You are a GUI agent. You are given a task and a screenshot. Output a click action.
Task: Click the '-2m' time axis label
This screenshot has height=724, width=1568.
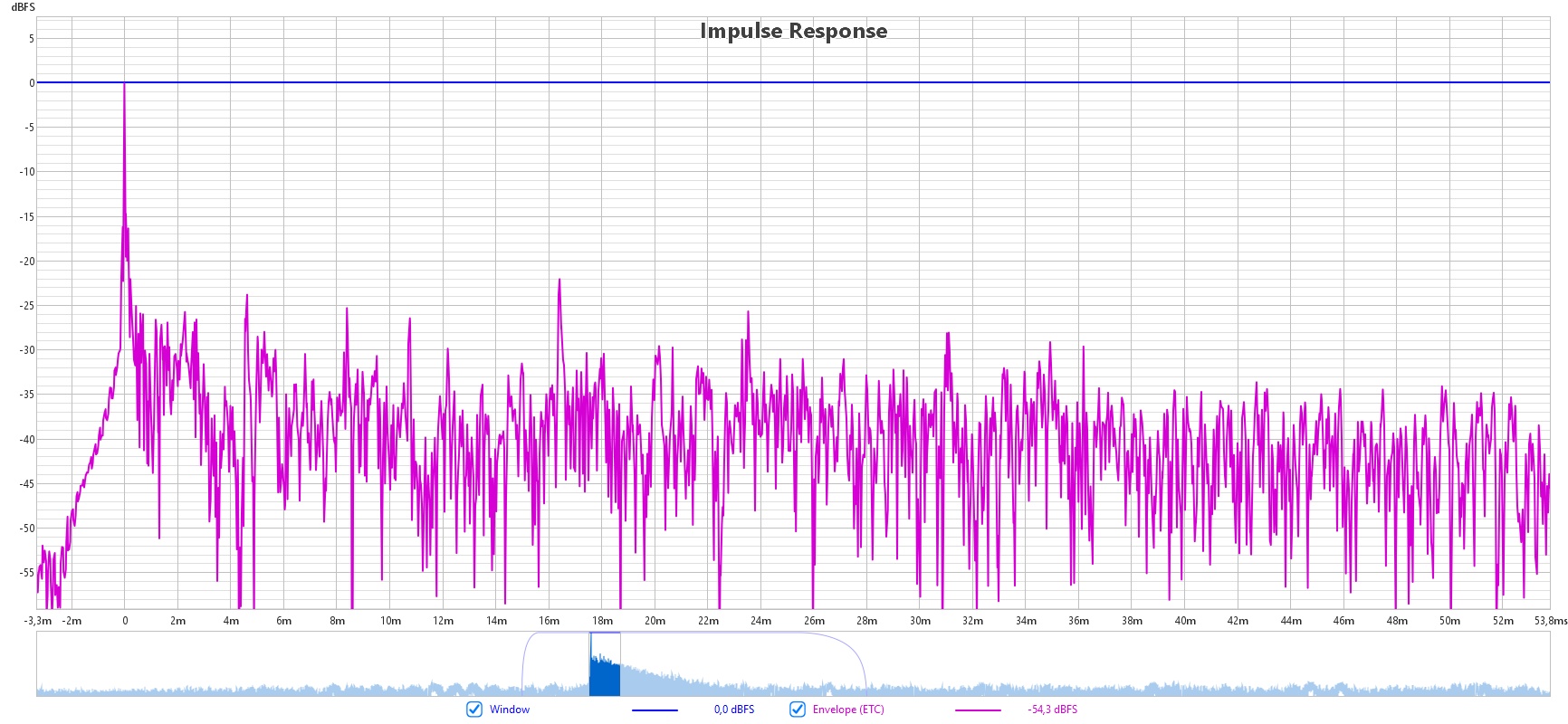click(72, 621)
